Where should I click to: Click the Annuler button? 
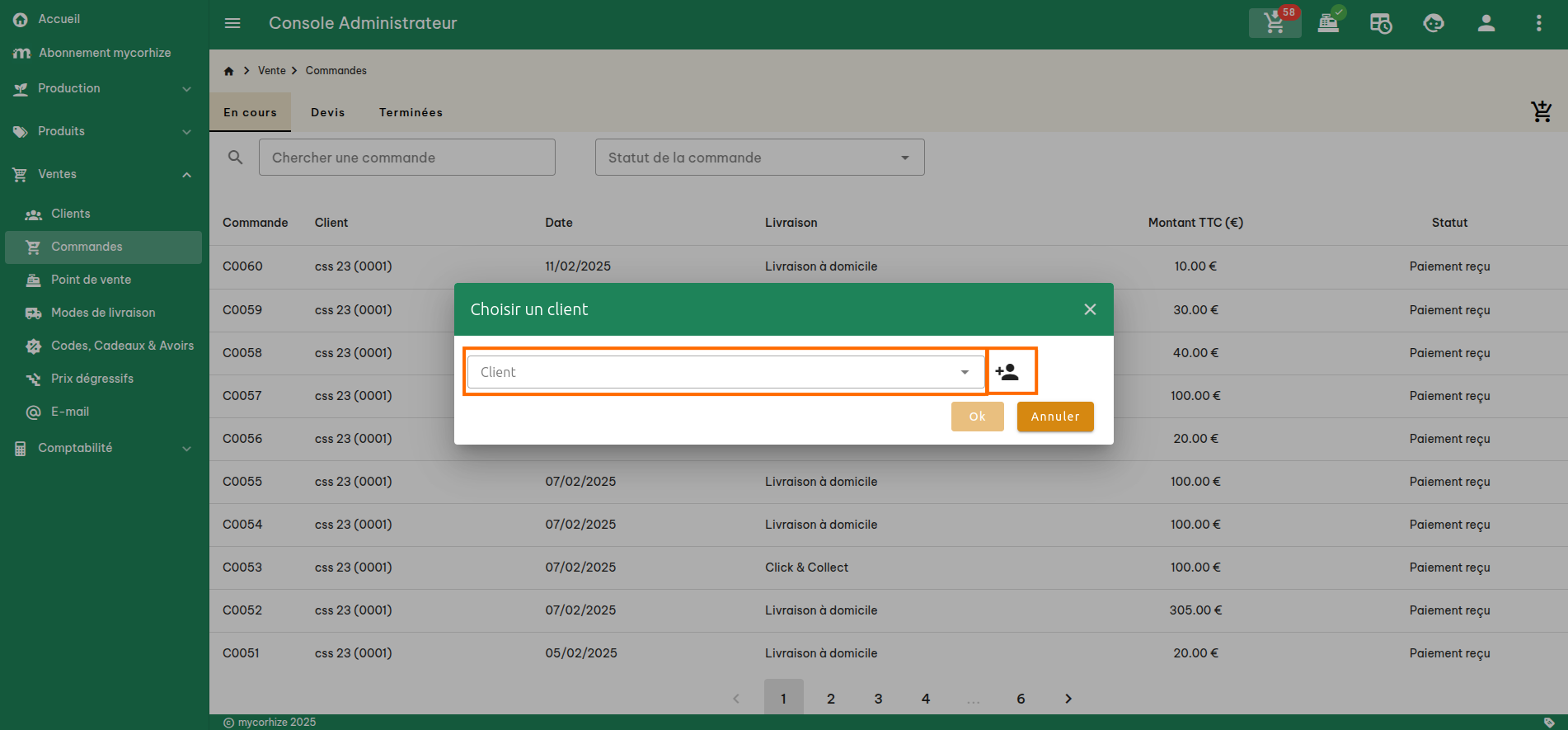pos(1055,417)
